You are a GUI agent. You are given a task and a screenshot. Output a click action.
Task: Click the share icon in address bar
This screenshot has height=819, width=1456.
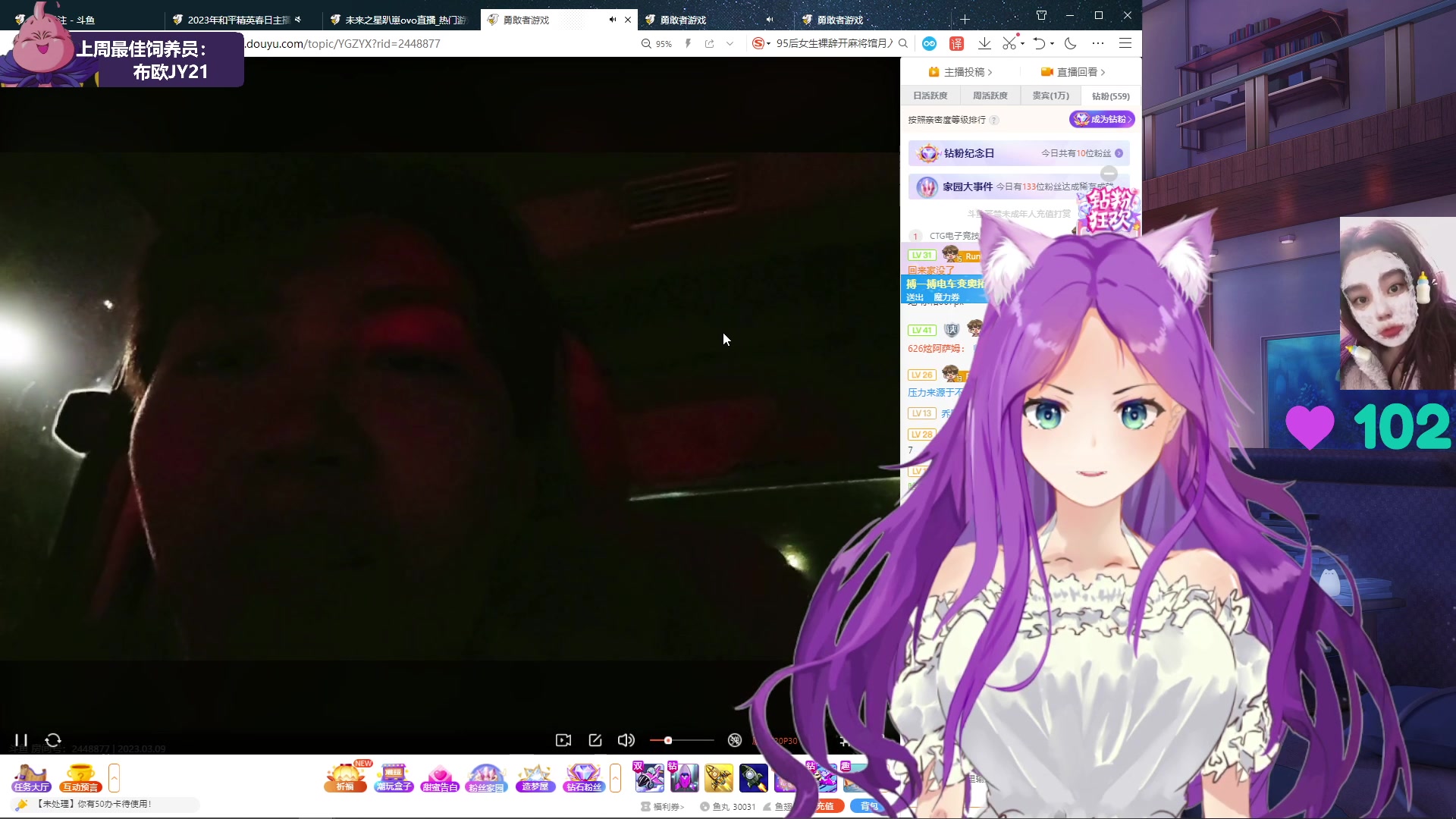pos(710,44)
